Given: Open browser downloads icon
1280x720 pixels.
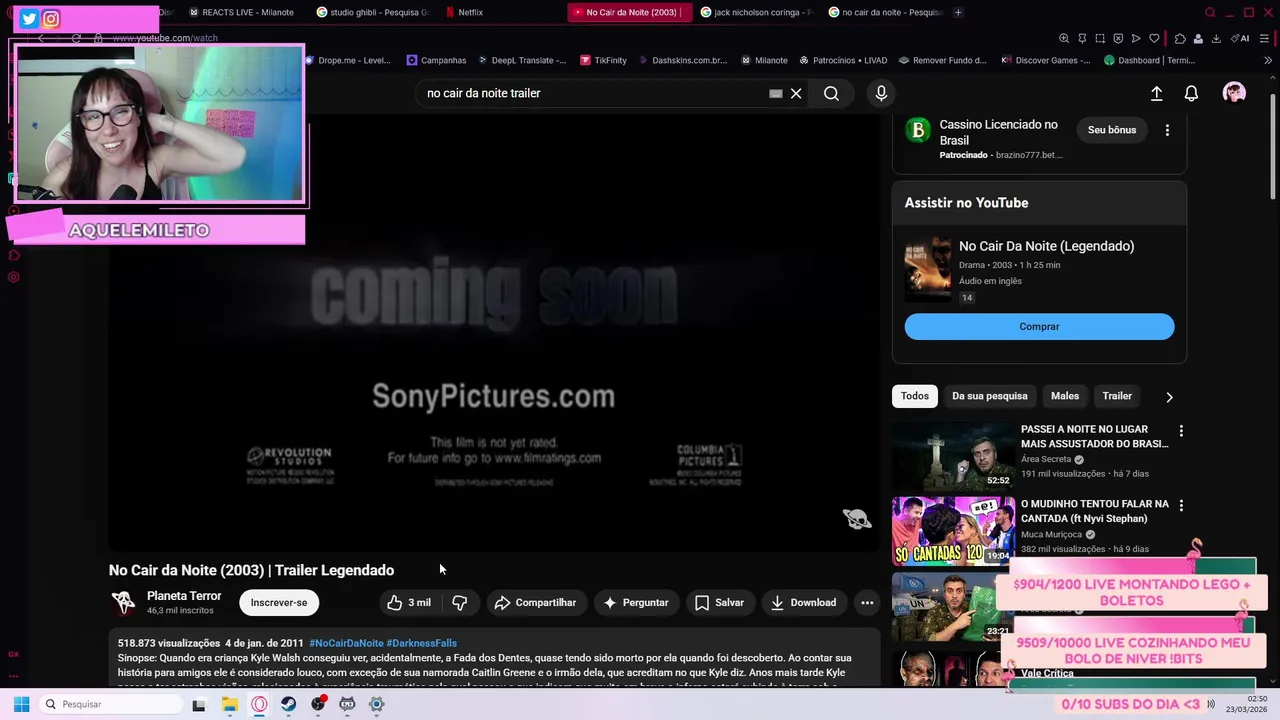Looking at the screenshot, I should coord(1216,38).
